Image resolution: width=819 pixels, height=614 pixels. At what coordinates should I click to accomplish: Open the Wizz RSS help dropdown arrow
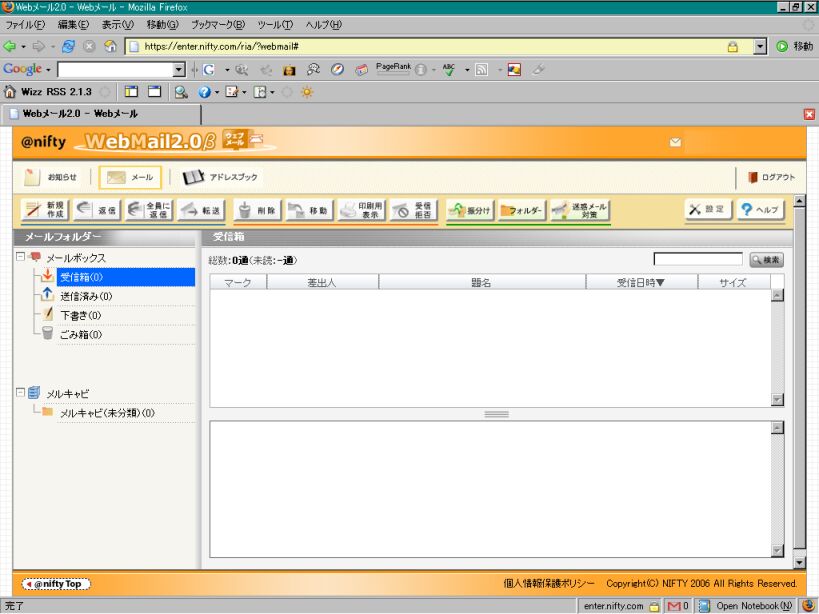point(217,92)
